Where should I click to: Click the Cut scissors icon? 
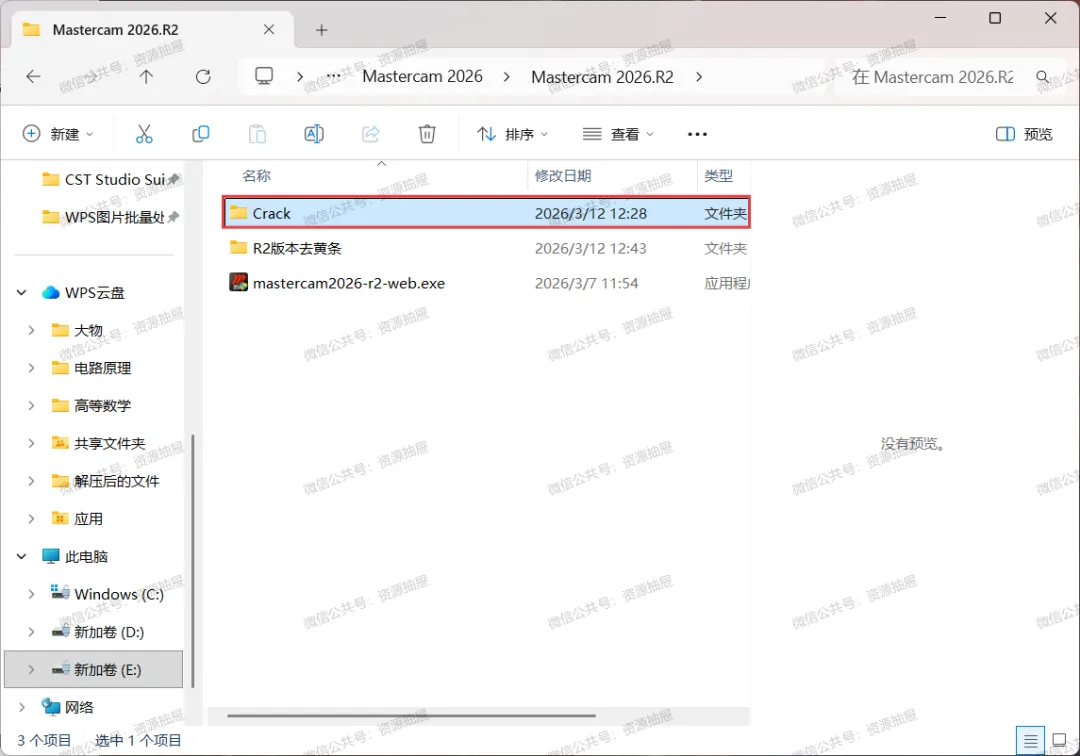tap(144, 134)
